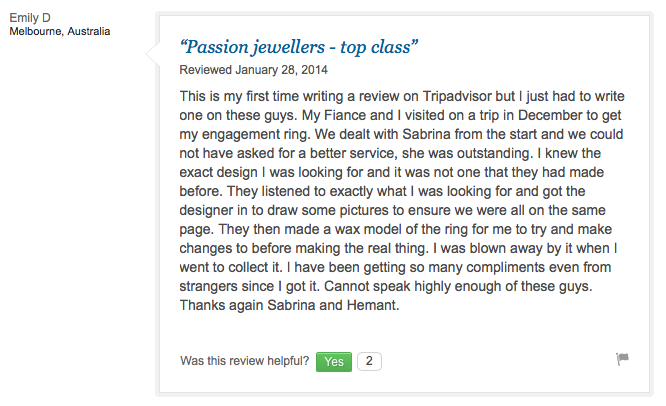Flag this review as inappropriate
666x406 pixels.
click(x=622, y=359)
